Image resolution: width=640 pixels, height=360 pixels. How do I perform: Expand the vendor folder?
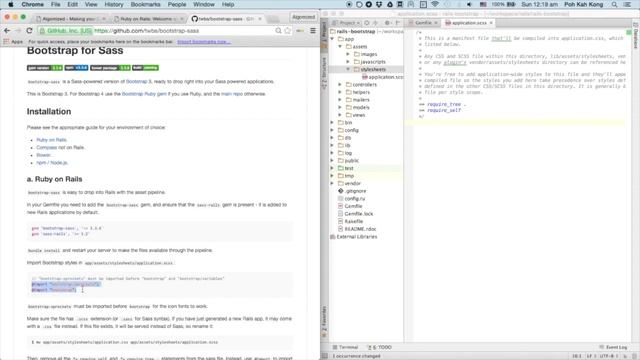[x=332, y=183]
